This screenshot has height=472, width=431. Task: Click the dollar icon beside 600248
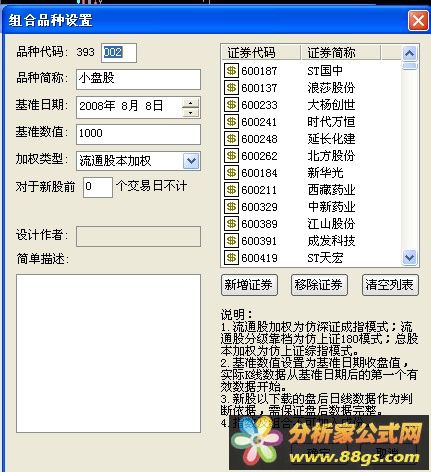[231, 139]
